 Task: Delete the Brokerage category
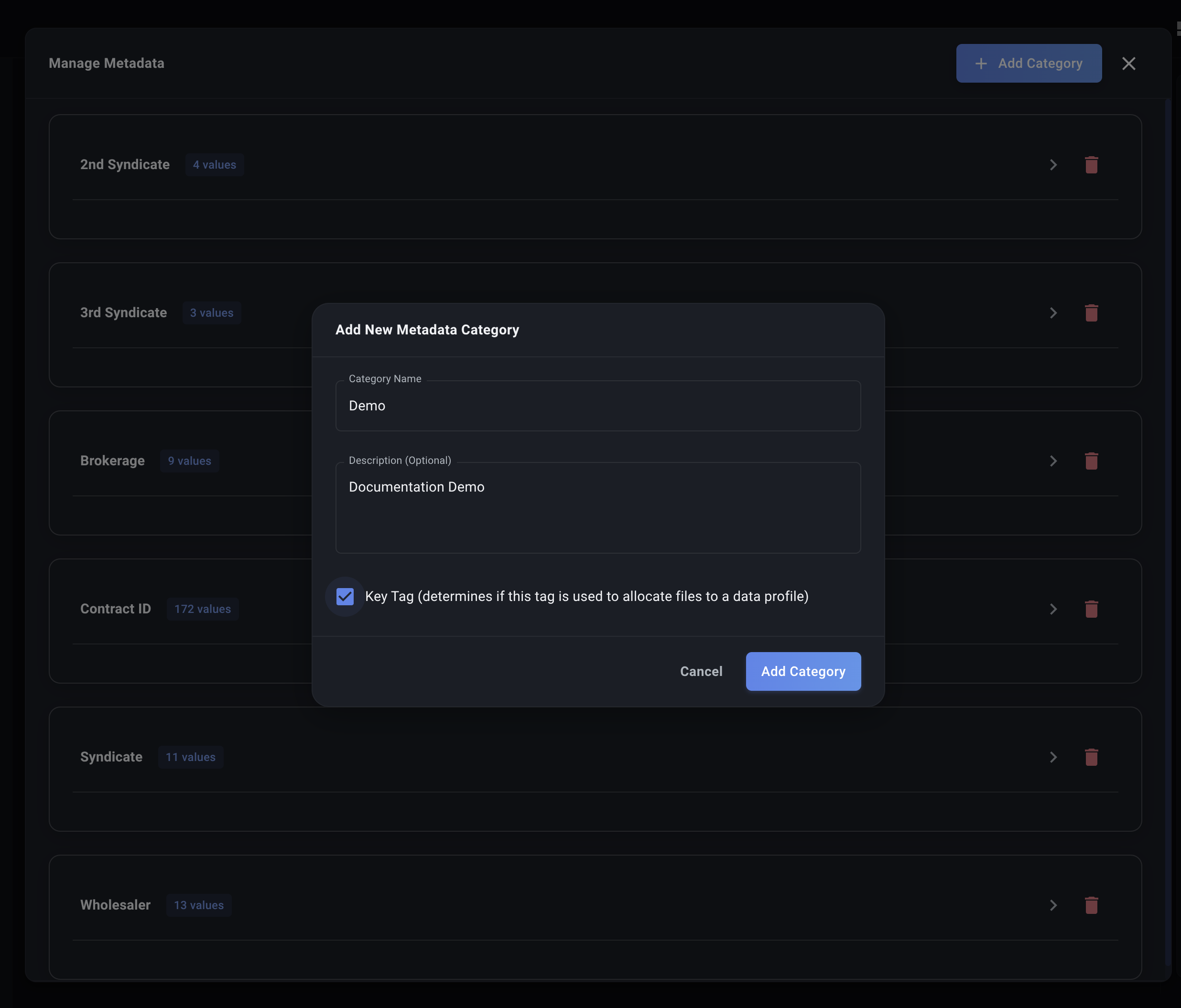(x=1092, y=461)
